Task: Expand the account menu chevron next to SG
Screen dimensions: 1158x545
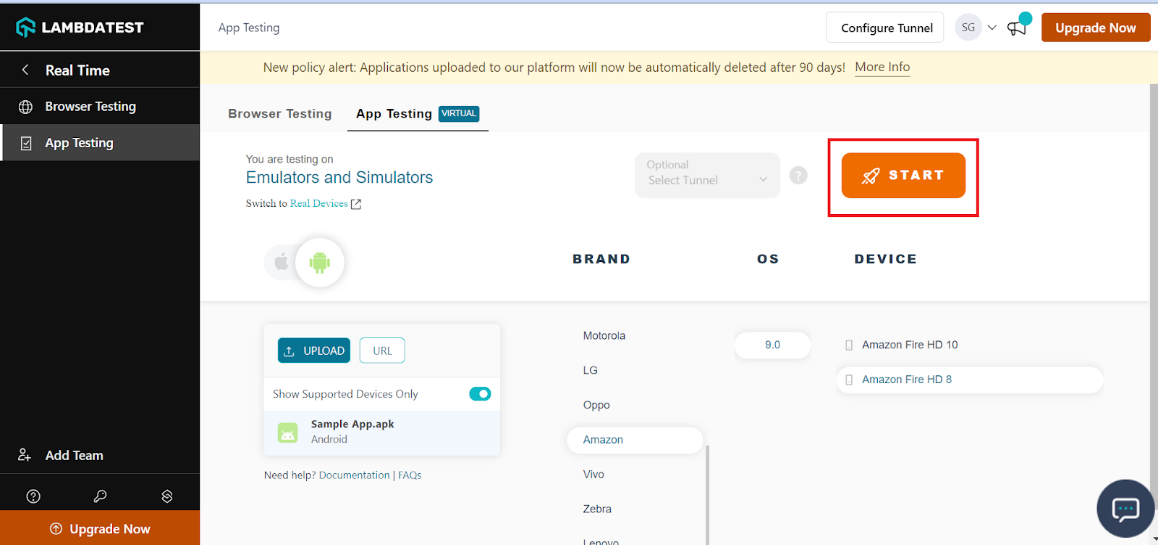Action: tap(992, 27)
